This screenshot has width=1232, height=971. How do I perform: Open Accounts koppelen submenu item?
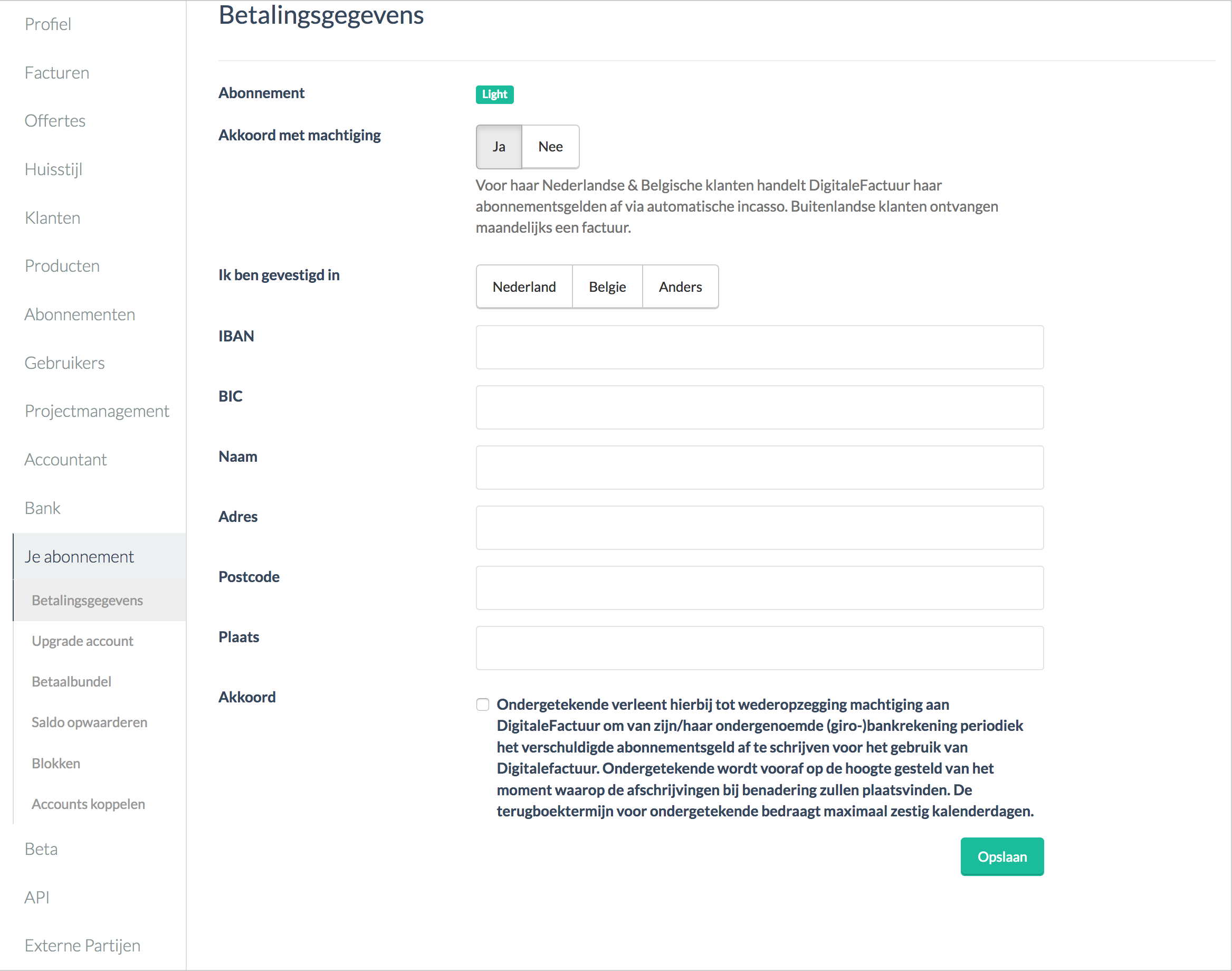pyautogui.click(x=88, y=804)
